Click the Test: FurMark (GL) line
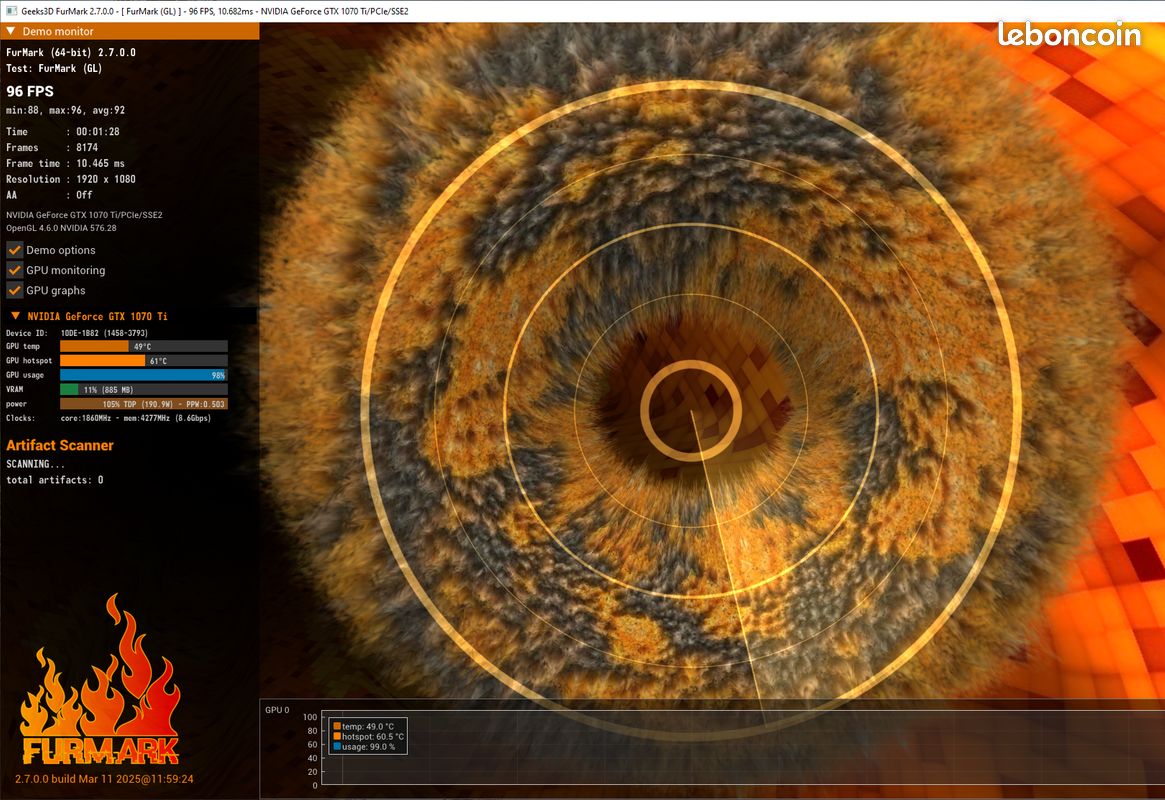Screen dimensions: 1165x800 pos(54,68)
